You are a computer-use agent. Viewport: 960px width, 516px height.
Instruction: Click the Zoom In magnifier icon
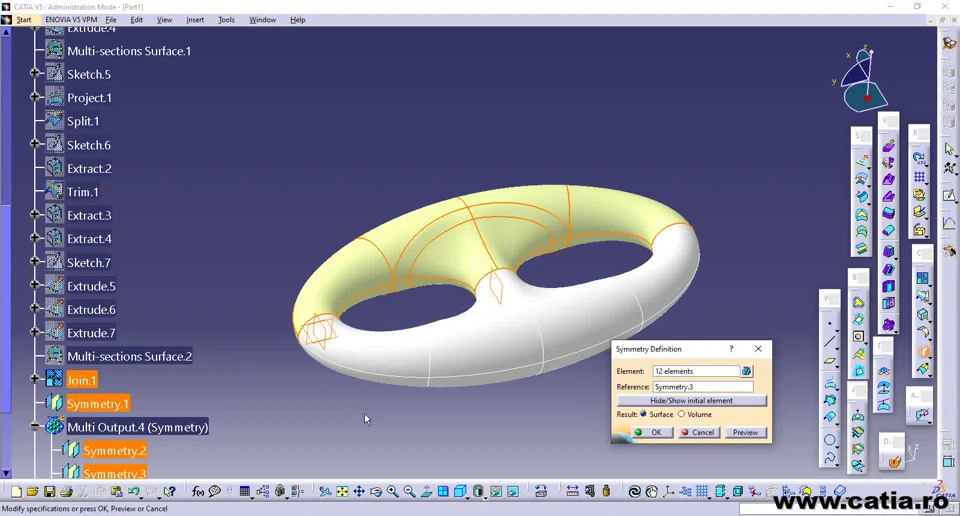[392, 492]
